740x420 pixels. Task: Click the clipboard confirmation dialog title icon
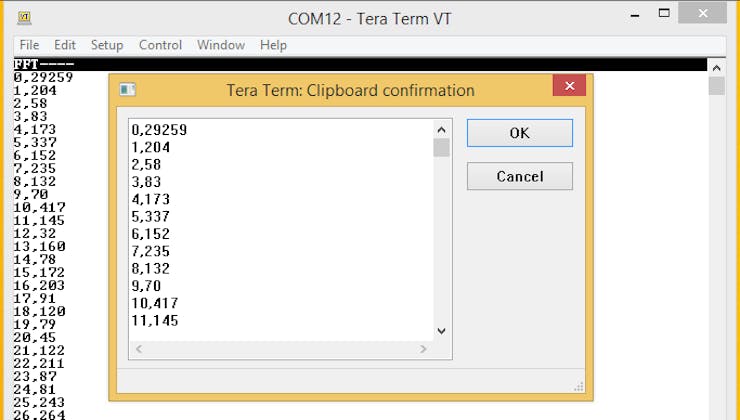click(127, 90)
